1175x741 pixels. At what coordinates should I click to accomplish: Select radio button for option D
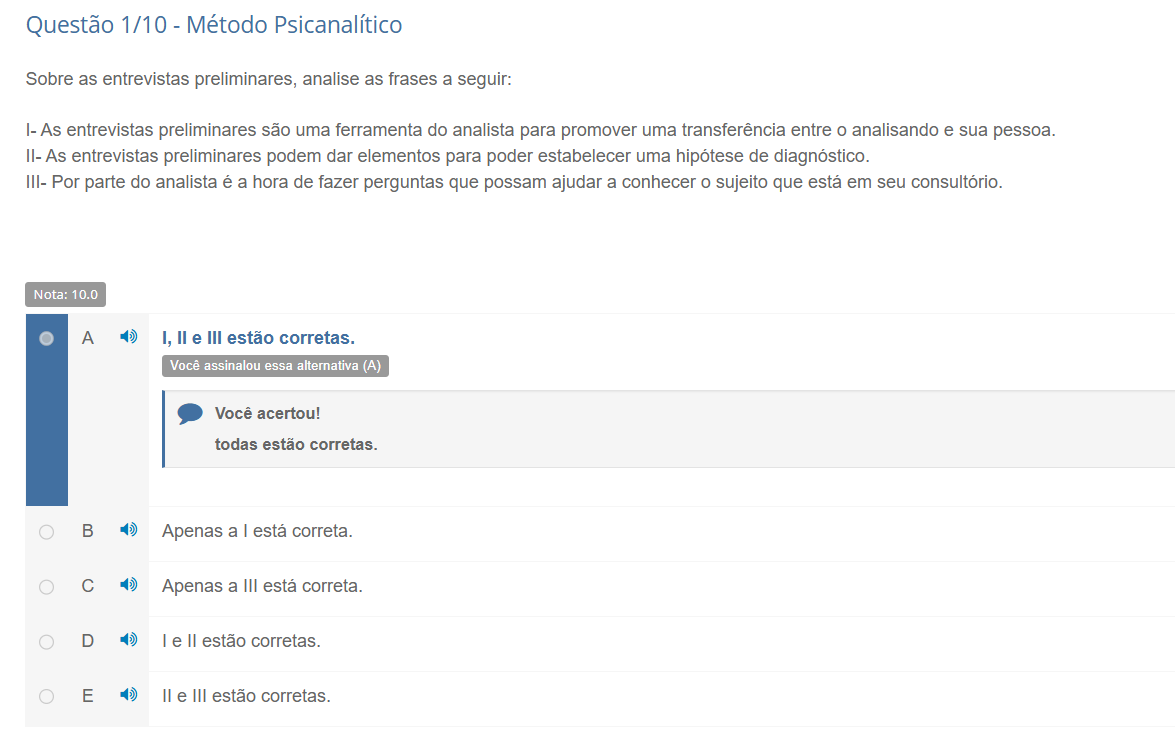click(x=46, y=642)
